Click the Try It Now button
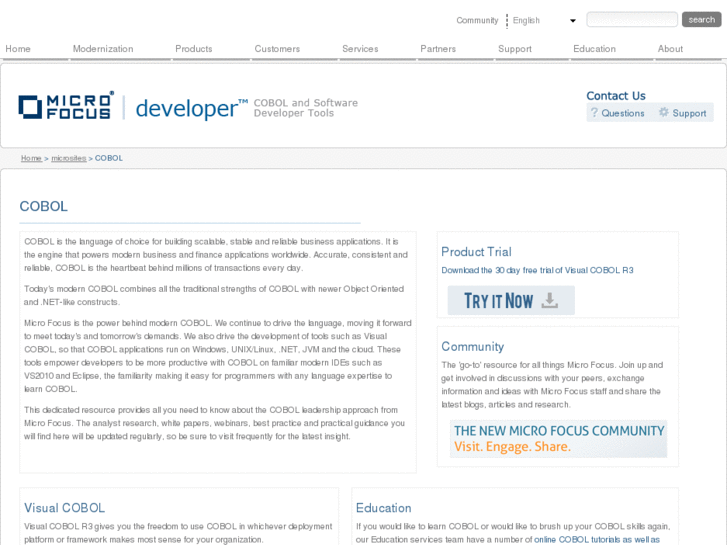The height and width of the screenshot is (545, 727). click(511, 301)
